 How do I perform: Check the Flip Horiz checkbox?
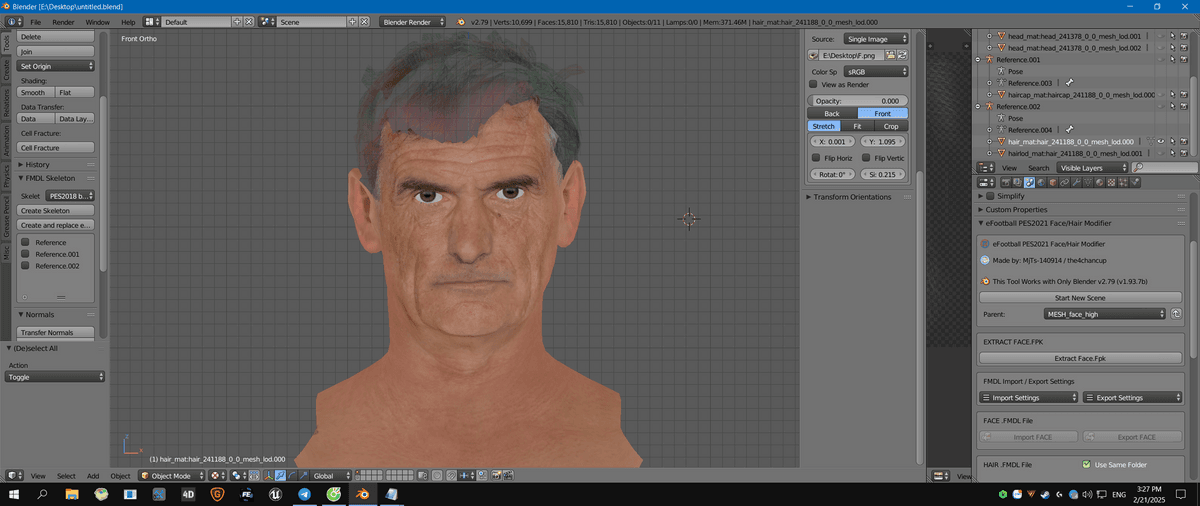click(816, 158)
